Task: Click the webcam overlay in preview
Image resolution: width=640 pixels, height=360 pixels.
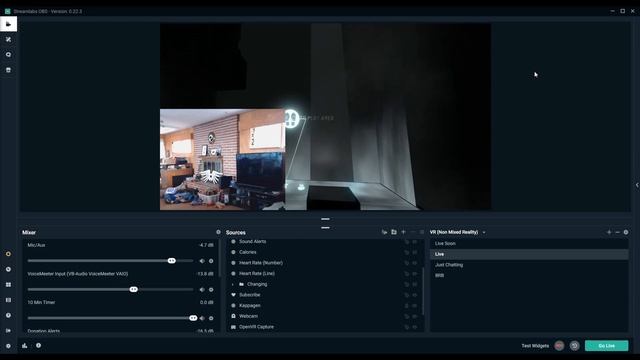Action: [222, 159]
